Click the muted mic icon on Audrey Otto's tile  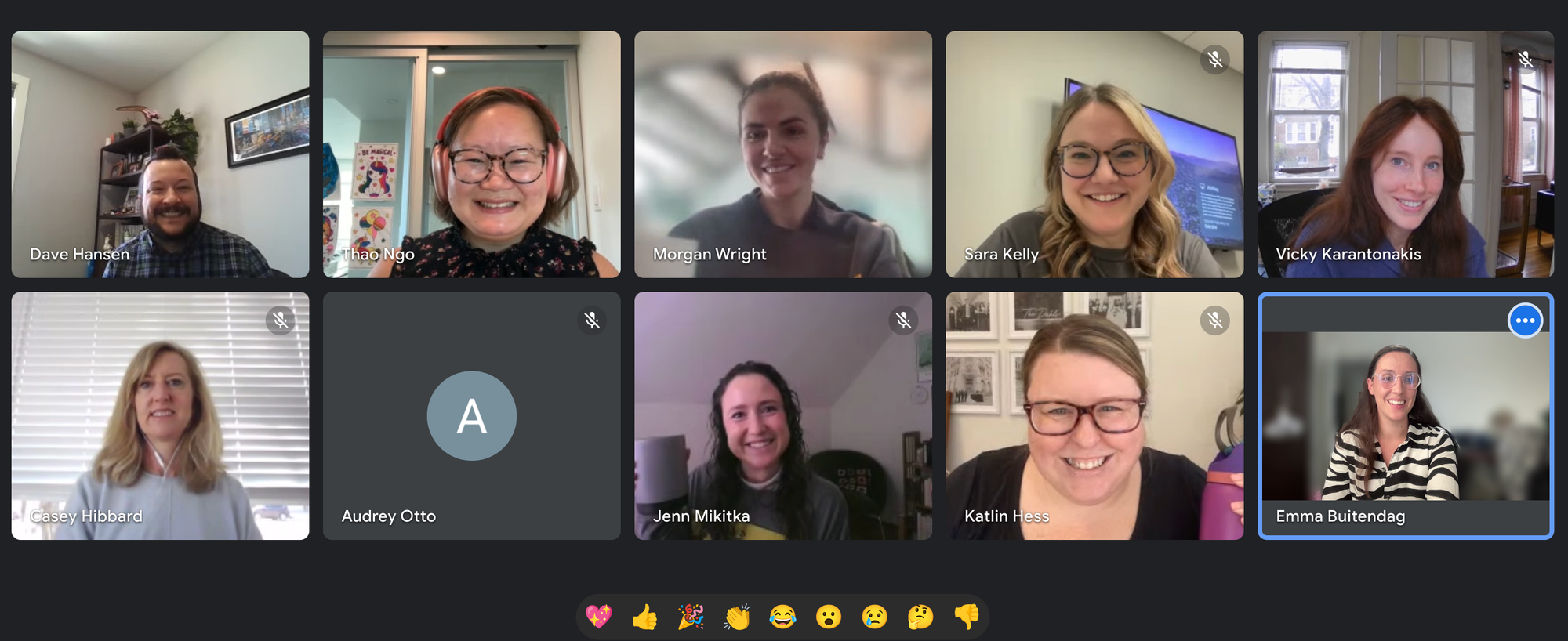coord(592,320)
